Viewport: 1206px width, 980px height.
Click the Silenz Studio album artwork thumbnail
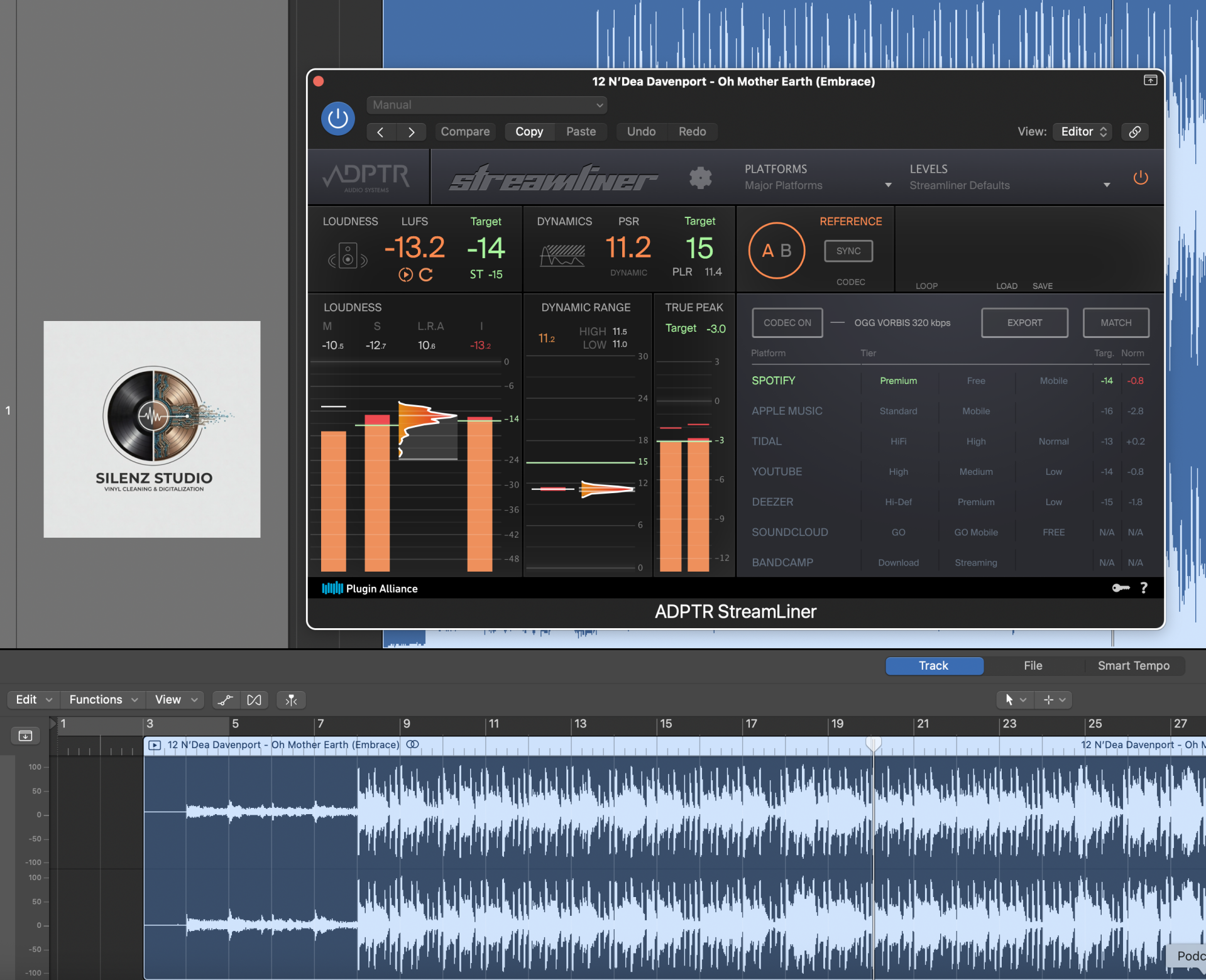tap(152, 429)
